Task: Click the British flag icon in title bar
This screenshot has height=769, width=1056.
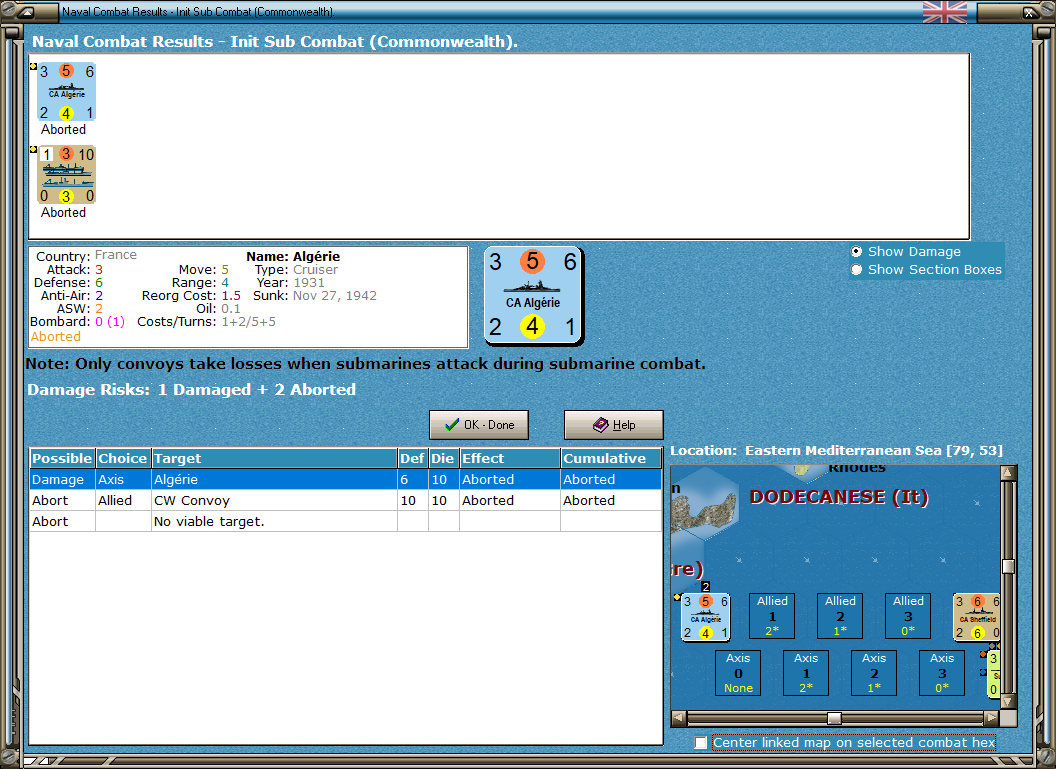Action: (x=944, y=11)
